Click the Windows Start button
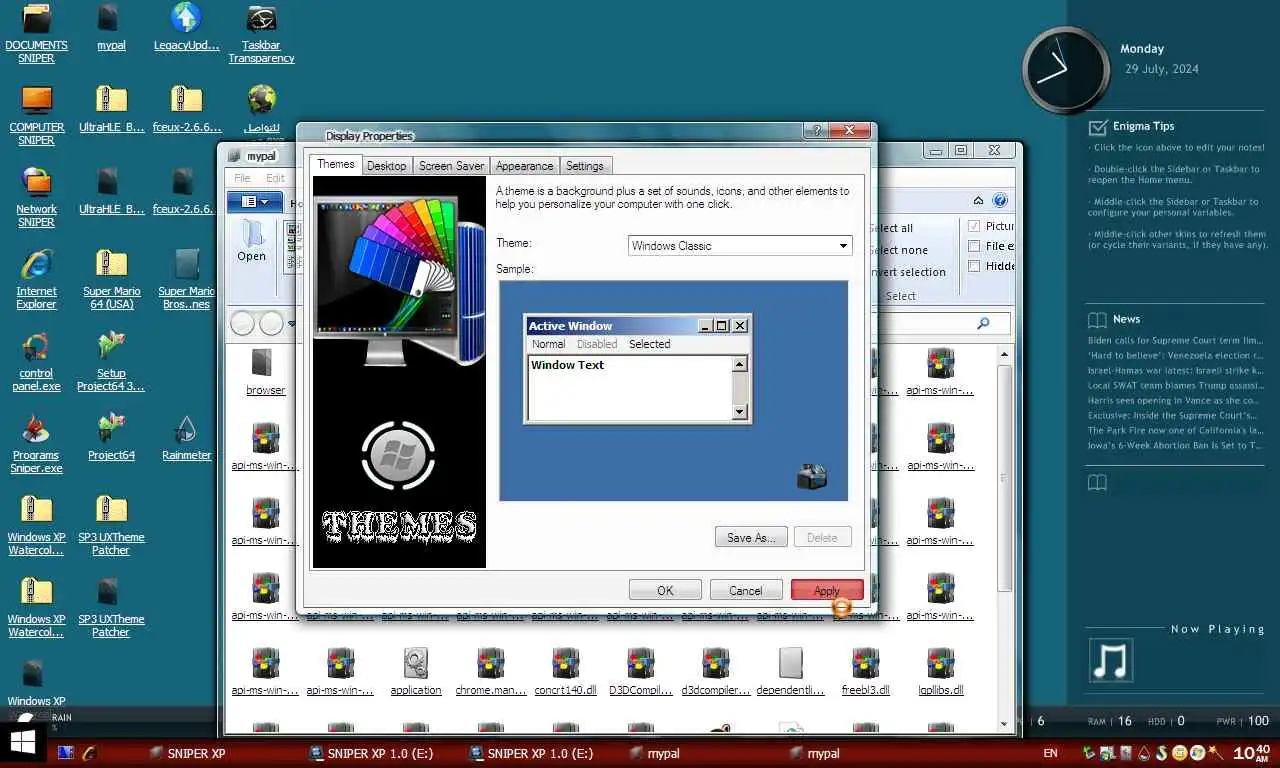The width and height of the screenshot is (1280, 768). (x=22, y=744)
